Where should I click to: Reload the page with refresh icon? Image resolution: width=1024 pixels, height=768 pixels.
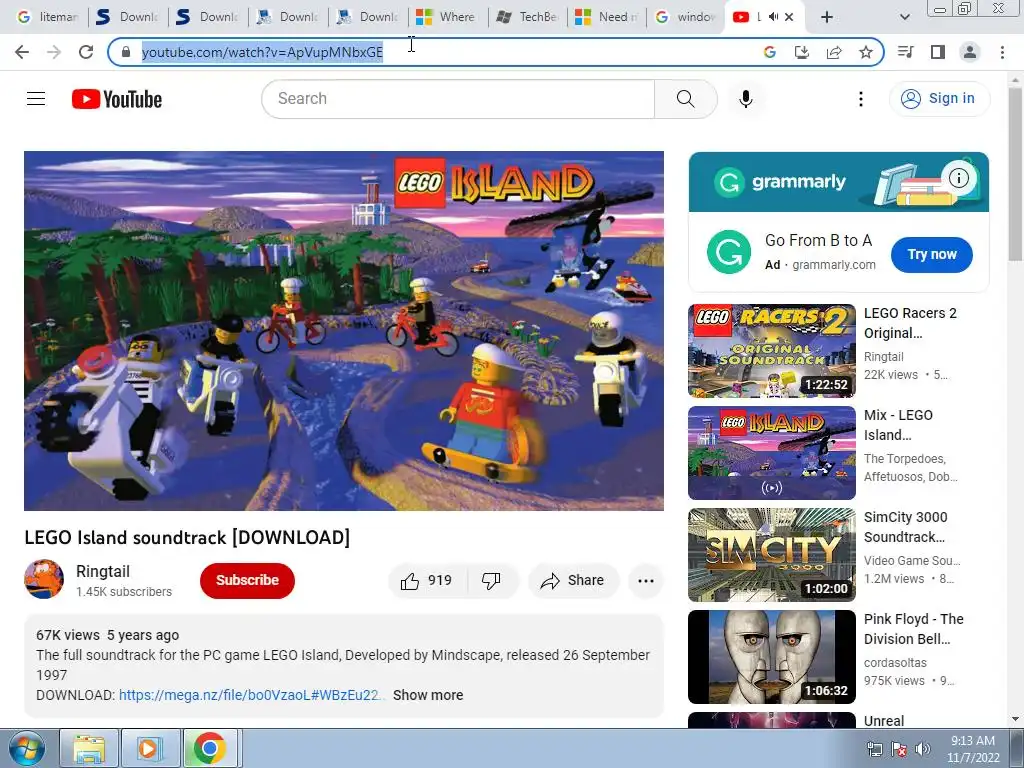[x=86, y=52]
